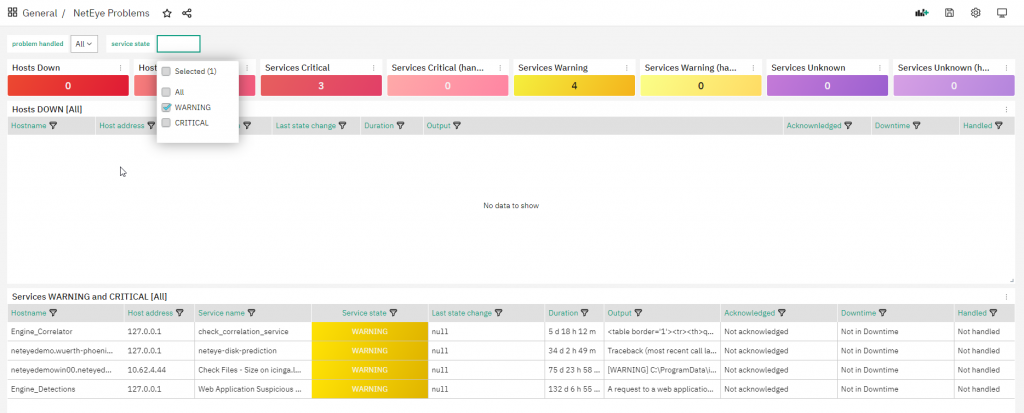
Task: Filter Duration column in Hosts DOWN table
Action: pyautogui.click(x=401, y=125)
